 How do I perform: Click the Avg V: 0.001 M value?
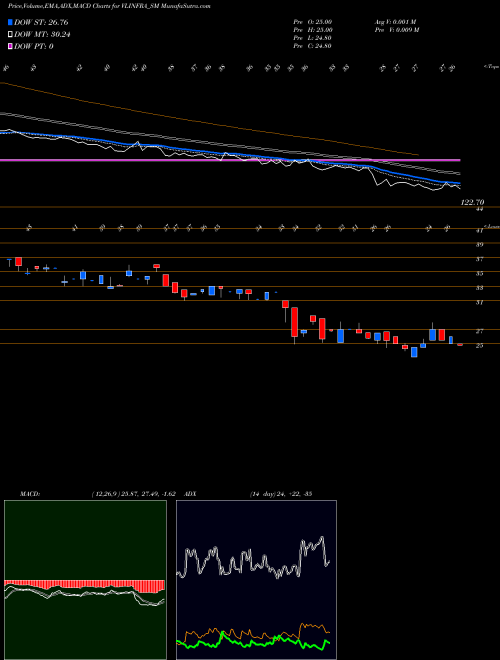point(395,22)
